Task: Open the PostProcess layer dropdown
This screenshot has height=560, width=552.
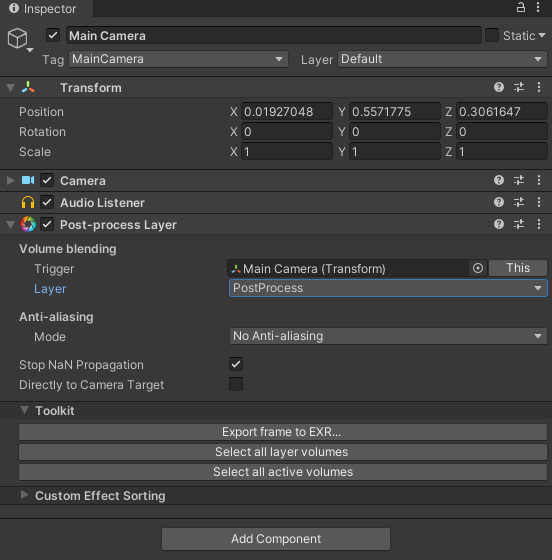Action: point(388,288)
